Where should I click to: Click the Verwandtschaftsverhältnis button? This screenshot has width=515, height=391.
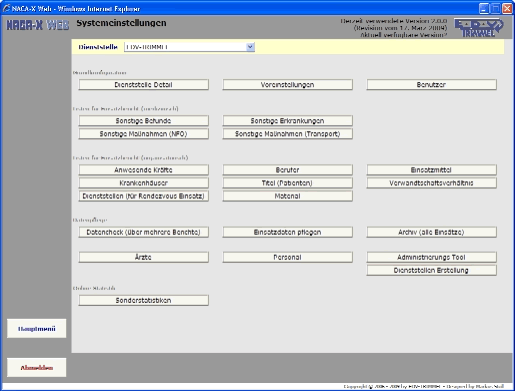432,183
